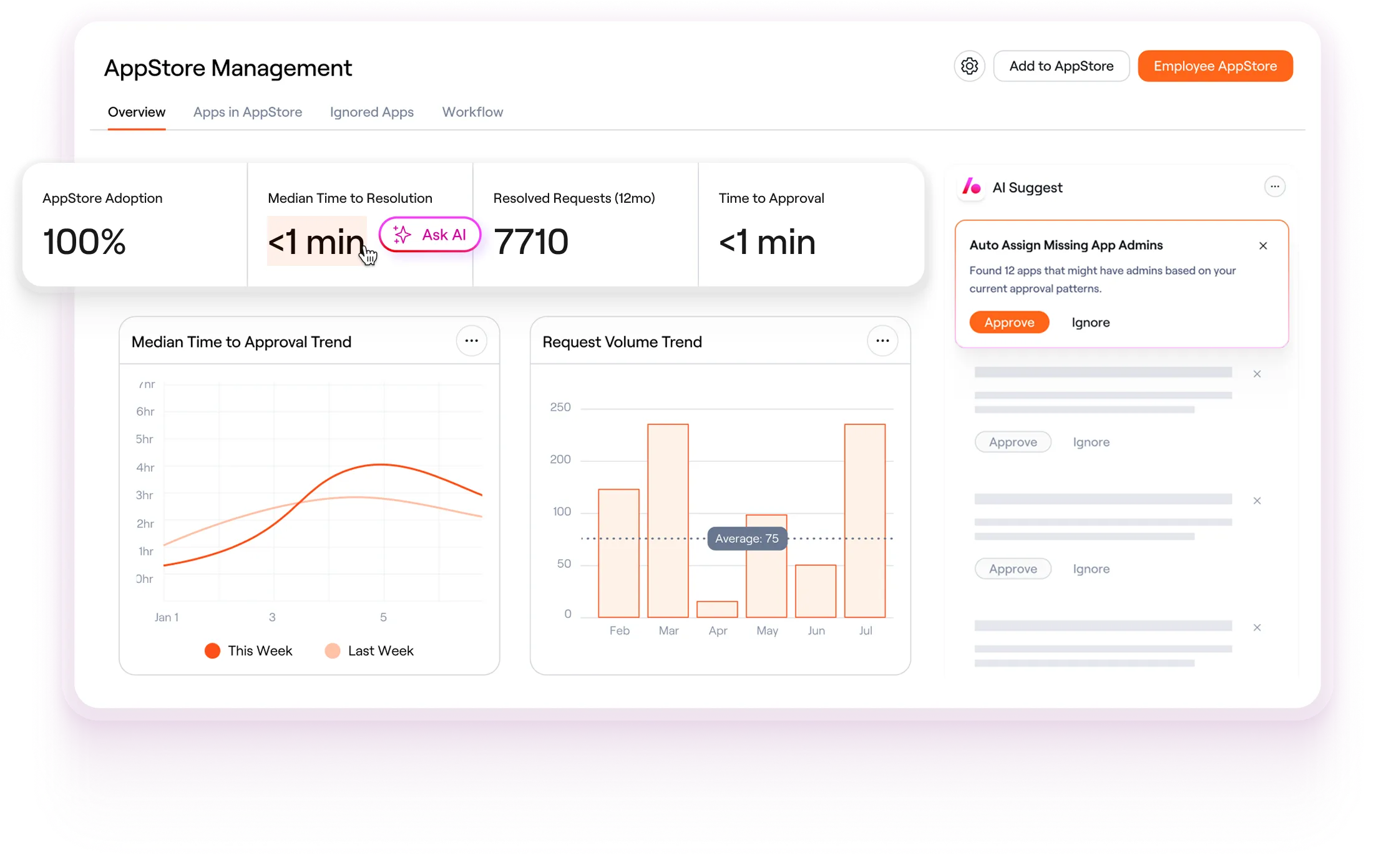
Task: Click the AI Suggest logo icon
Action: point(972,187)
